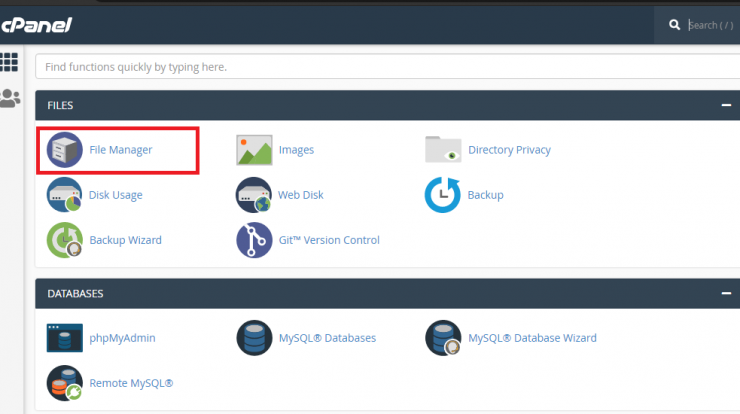Open the Git Version Control icon
This screenshot has width=740, height=414.
click(x=254, y=240)
